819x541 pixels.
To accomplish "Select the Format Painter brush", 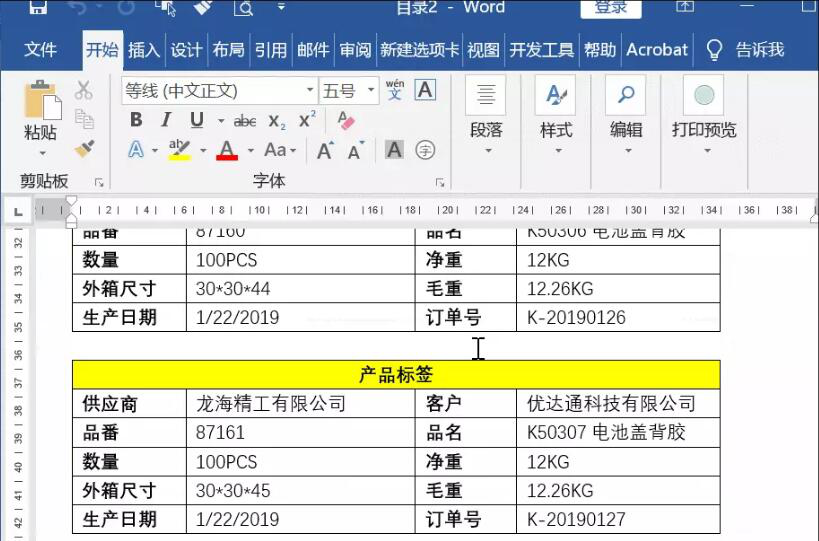I will [x=84, y=149].
